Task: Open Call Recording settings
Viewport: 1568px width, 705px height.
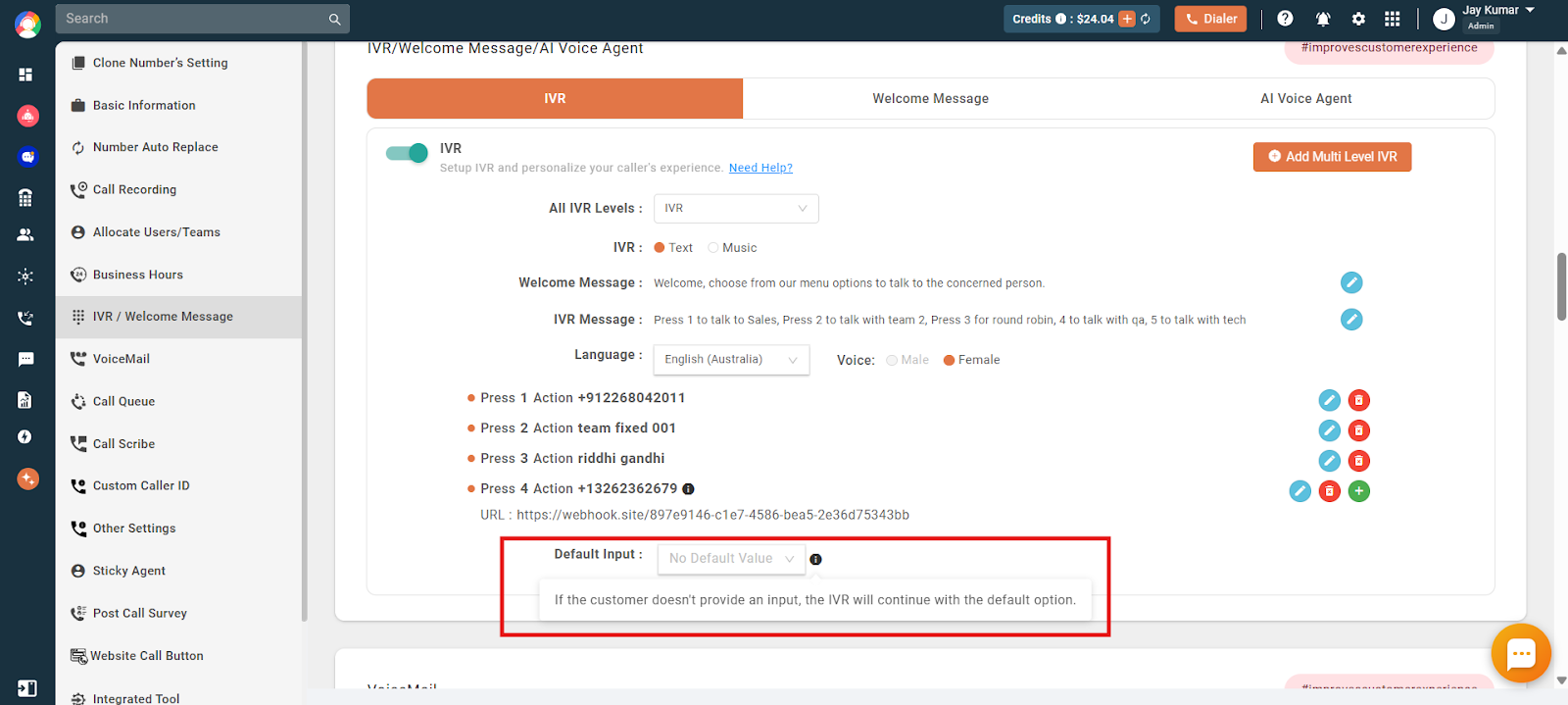Action: click(178, 189)
